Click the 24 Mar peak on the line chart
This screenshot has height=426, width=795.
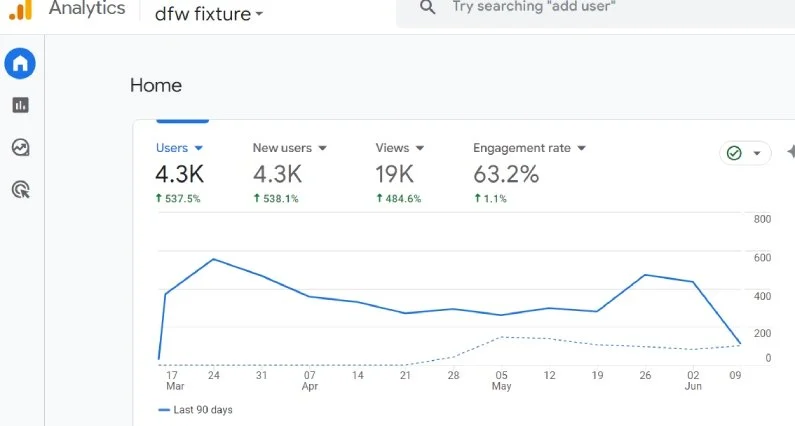click(213, 259)
